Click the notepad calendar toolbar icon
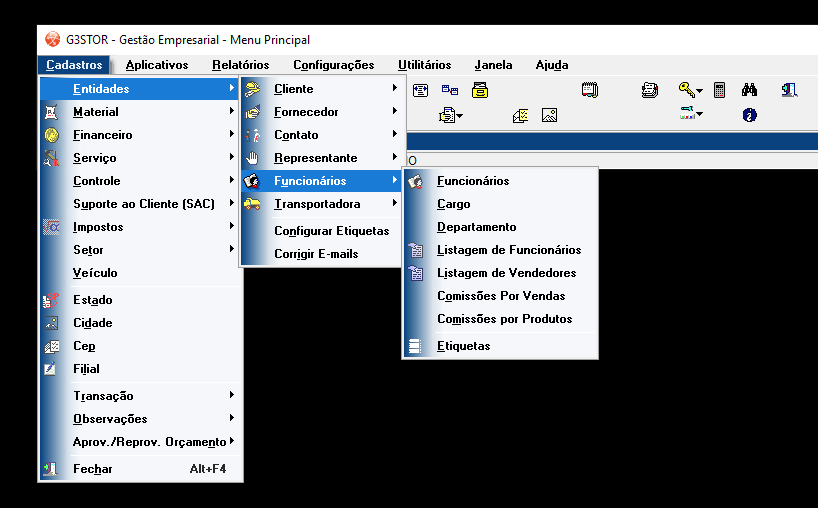This screenshot has height=508, width=818. pos(589,90)
